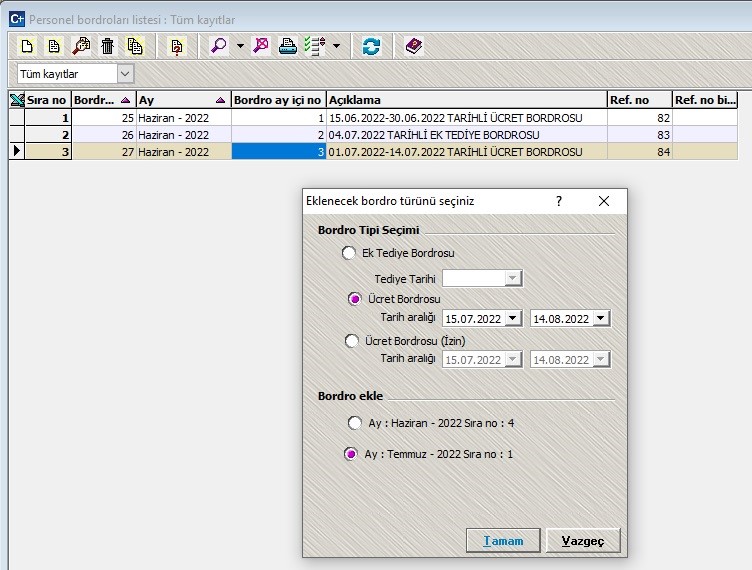Refresh the payroll list
Image resolution: width=752 pixels, height=570 pixels.
pos(371,47)
